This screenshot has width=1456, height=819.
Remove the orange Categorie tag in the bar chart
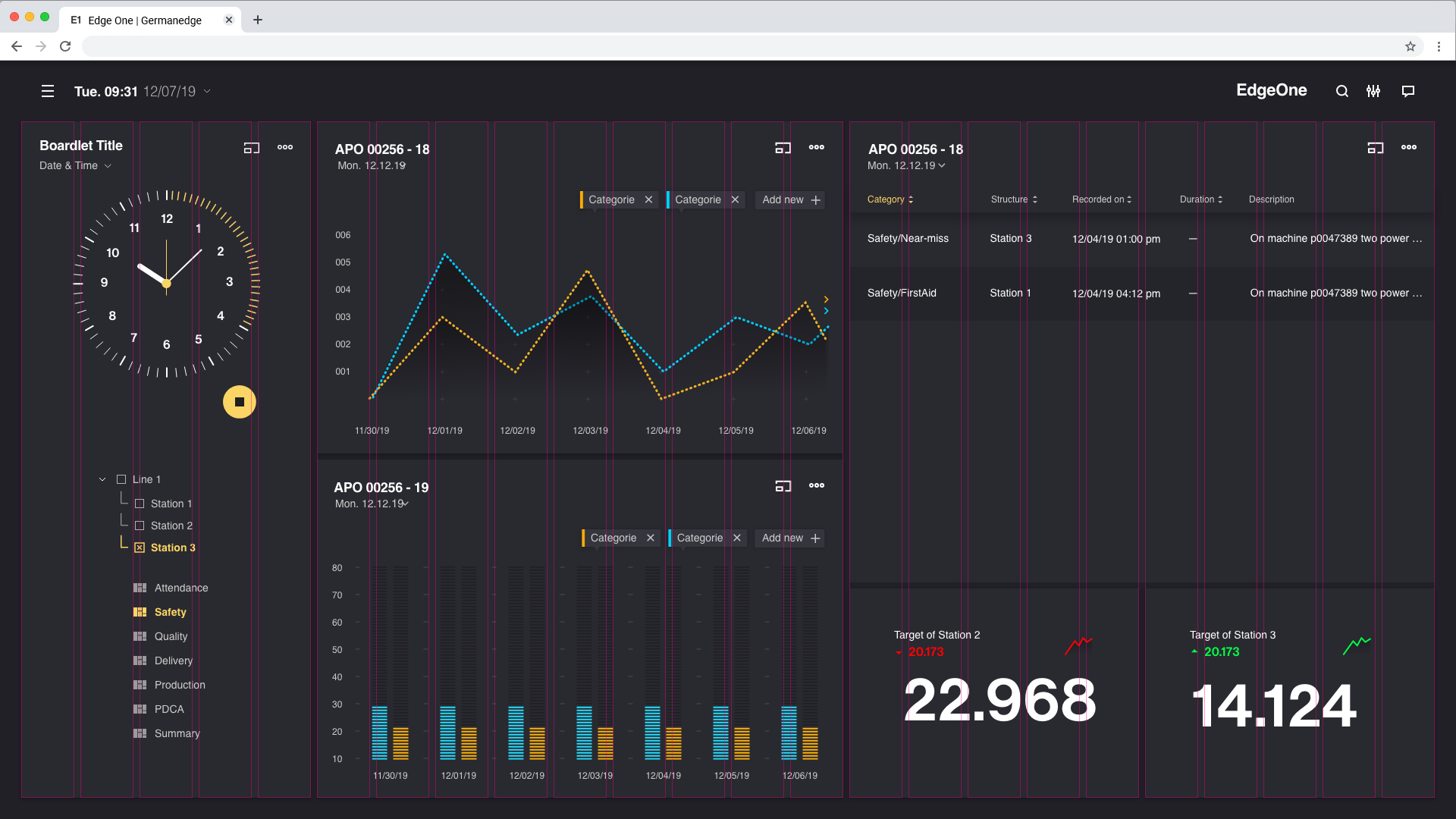(650, 538)
